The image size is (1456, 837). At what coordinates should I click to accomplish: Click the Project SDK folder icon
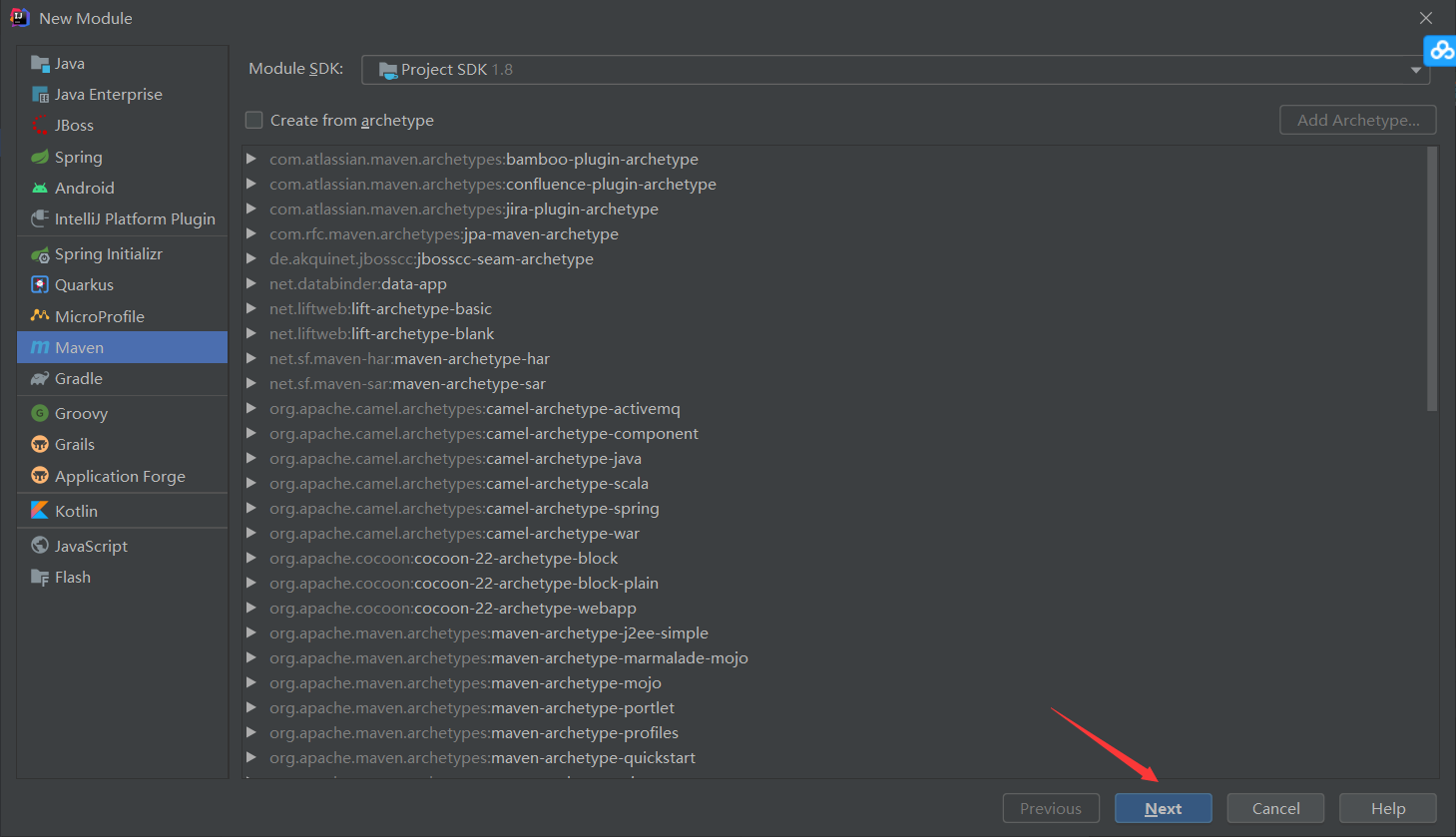pyautogui.click(x=388, y=70)
